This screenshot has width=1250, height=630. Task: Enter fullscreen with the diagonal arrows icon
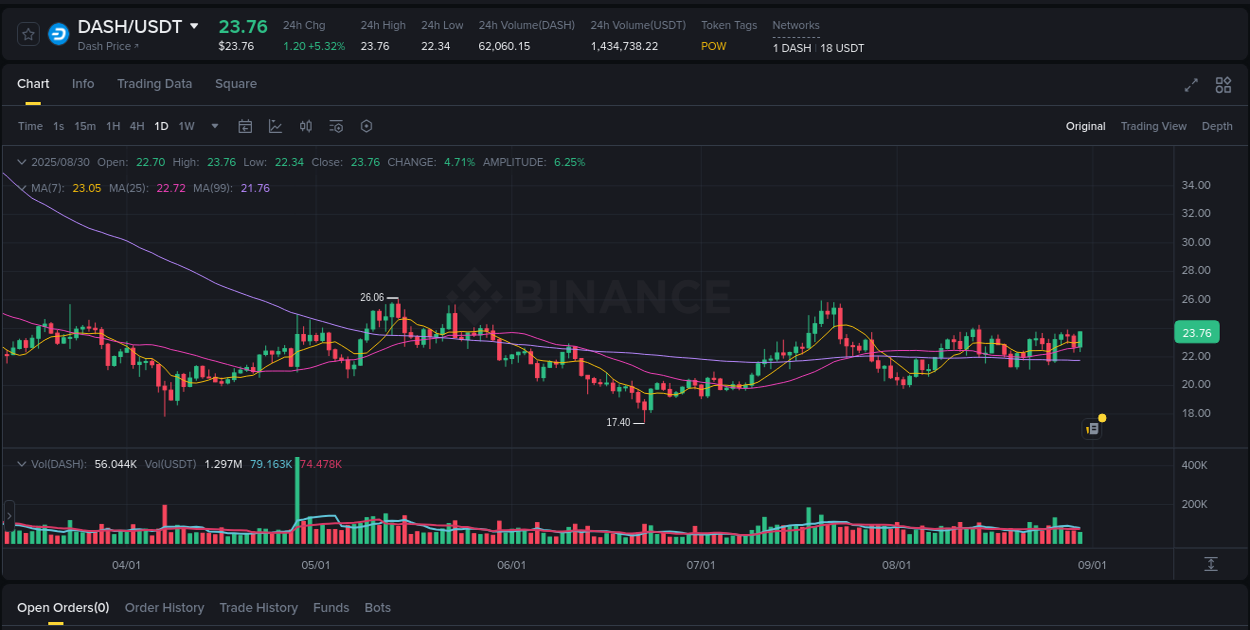(x=1191, y=85)
